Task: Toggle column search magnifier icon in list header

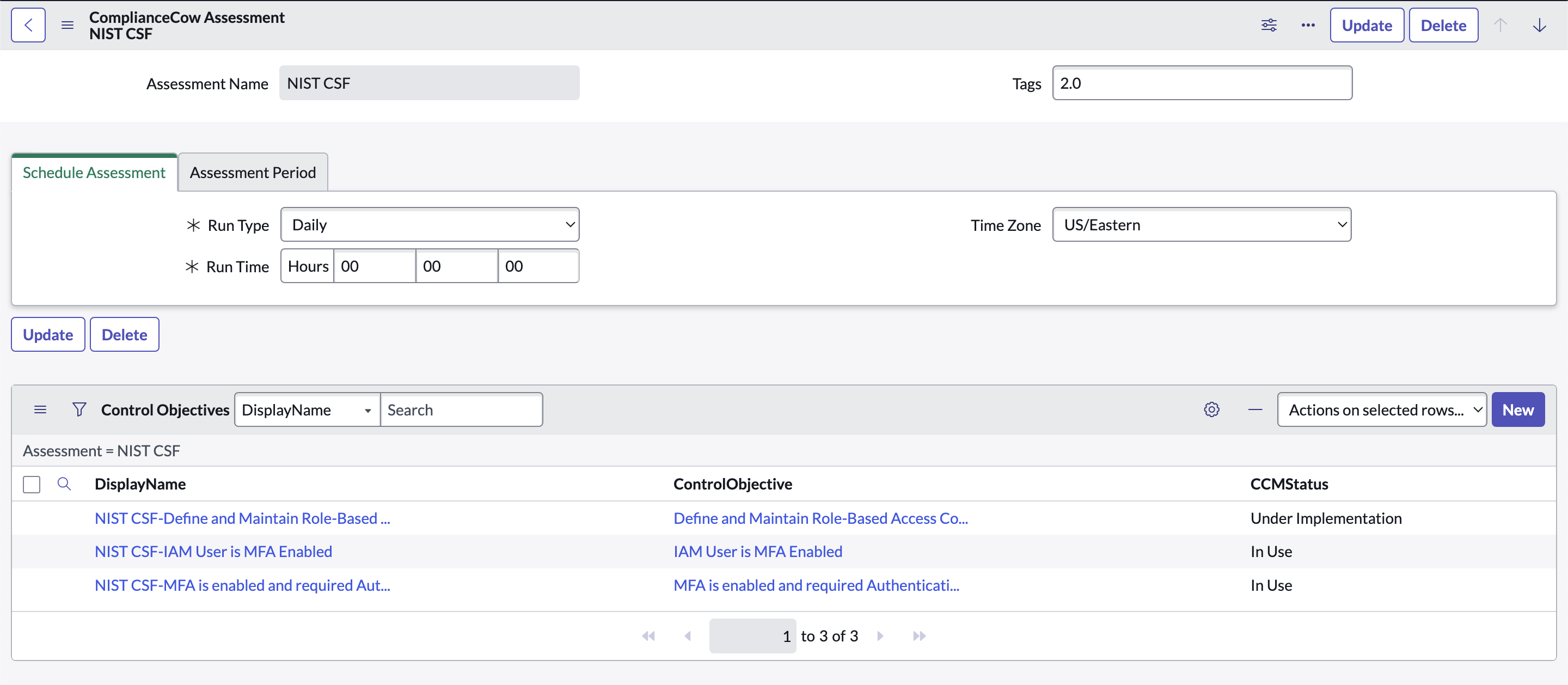Action: click(64, 484)
